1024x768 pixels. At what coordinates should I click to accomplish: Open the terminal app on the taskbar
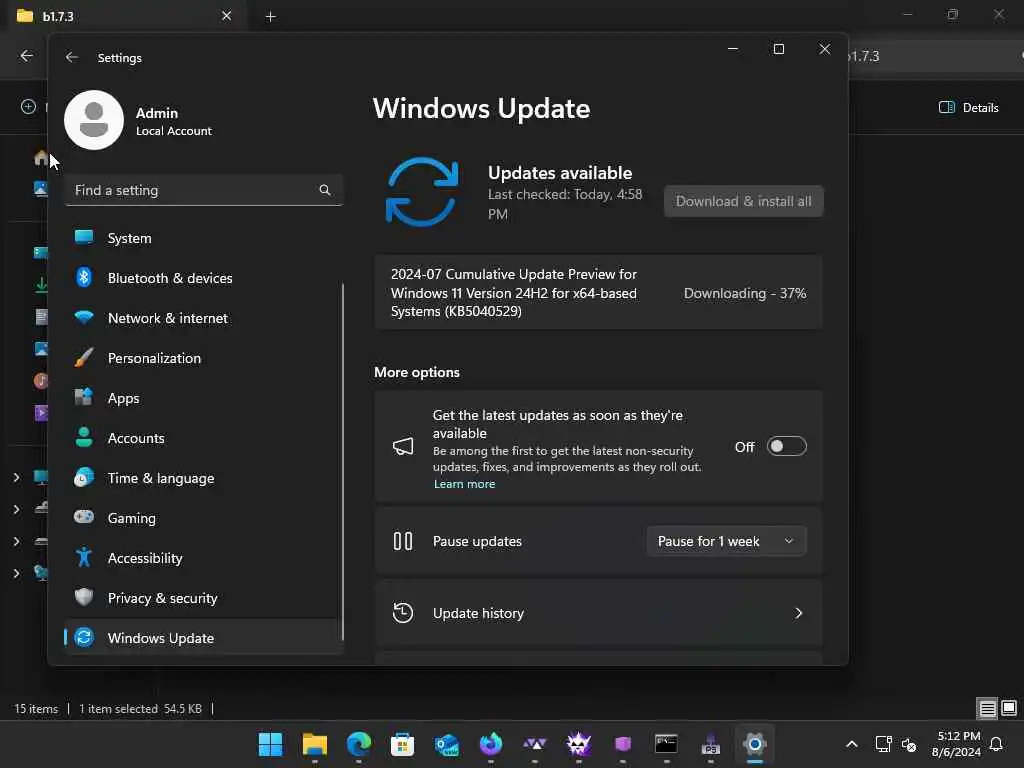pos(666,744)
